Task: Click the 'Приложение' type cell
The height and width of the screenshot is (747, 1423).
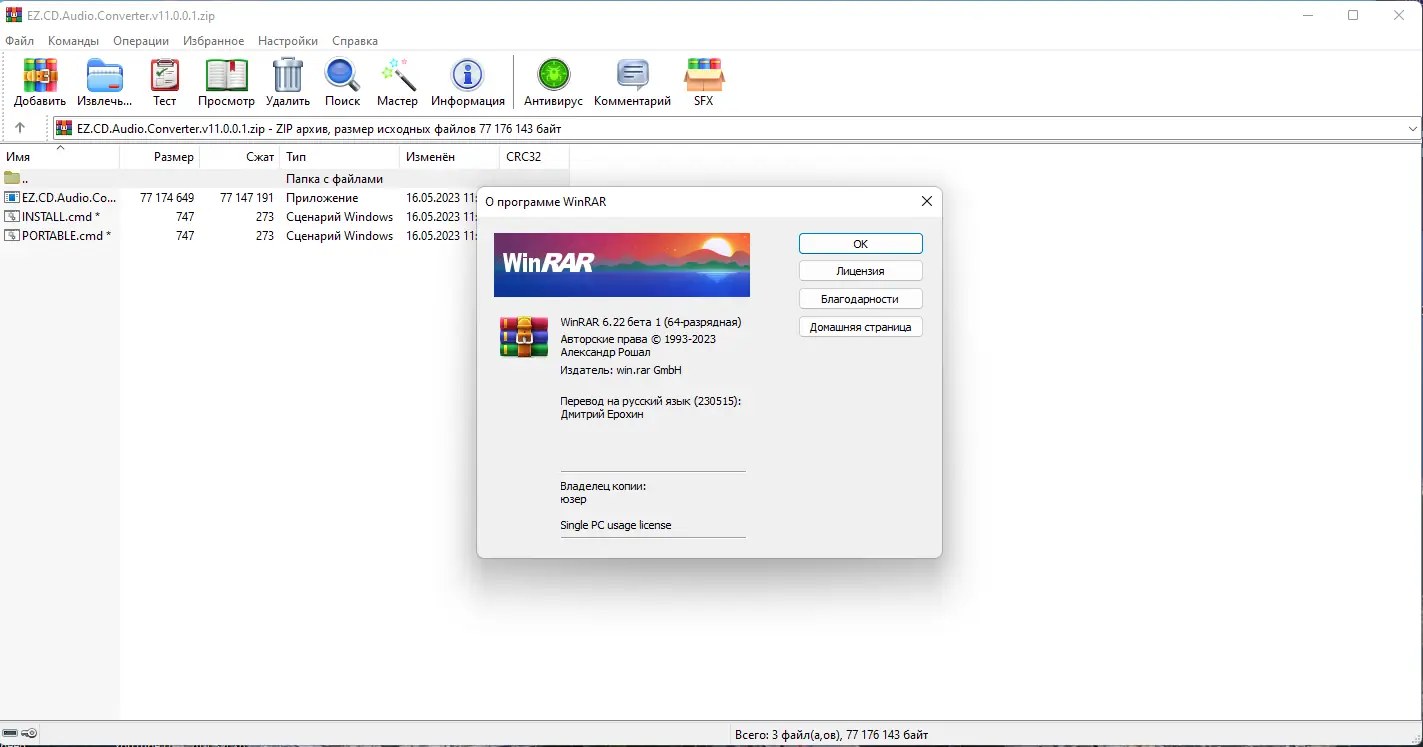Action: click(x=322, y=198)
